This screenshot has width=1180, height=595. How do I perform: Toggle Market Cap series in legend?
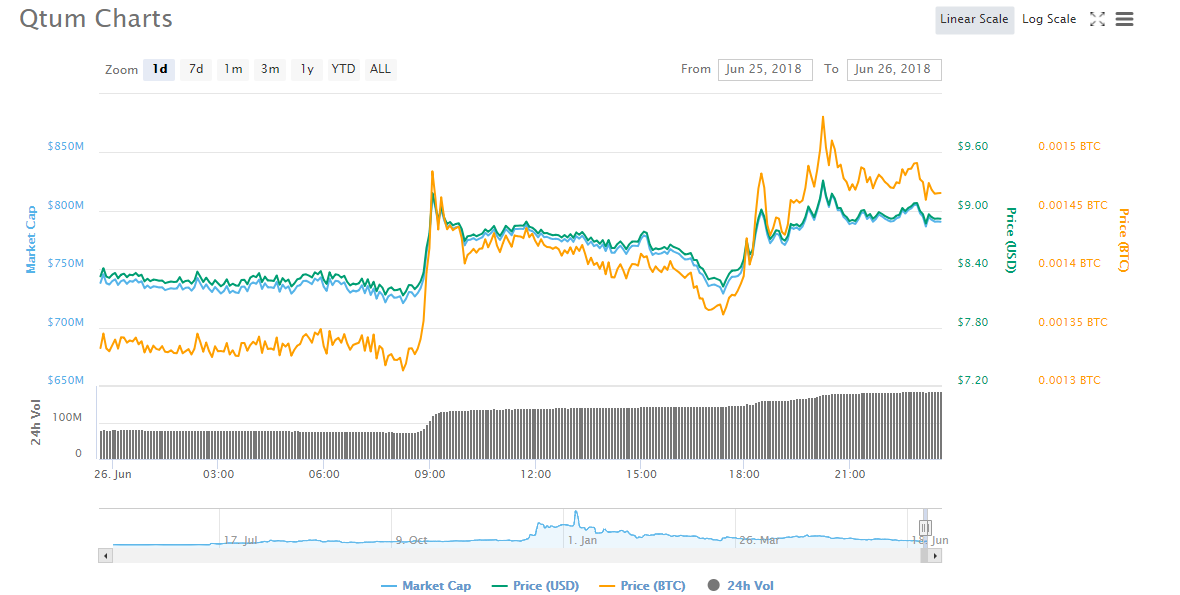click(x=426, y=586)
